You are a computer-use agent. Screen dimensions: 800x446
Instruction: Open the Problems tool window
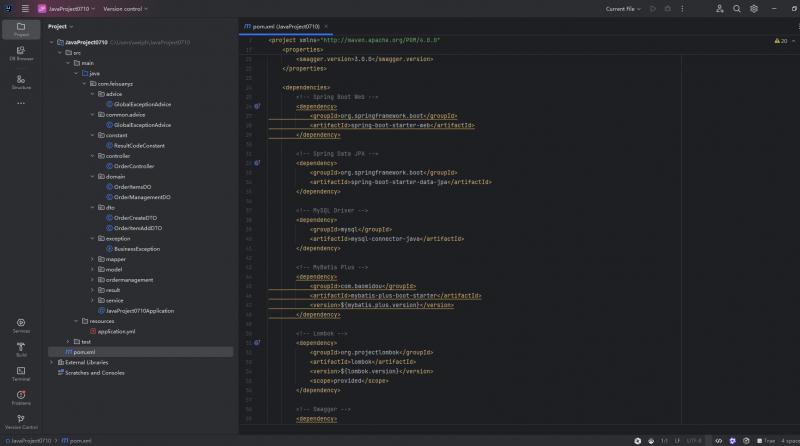click(x=21, y=397)
